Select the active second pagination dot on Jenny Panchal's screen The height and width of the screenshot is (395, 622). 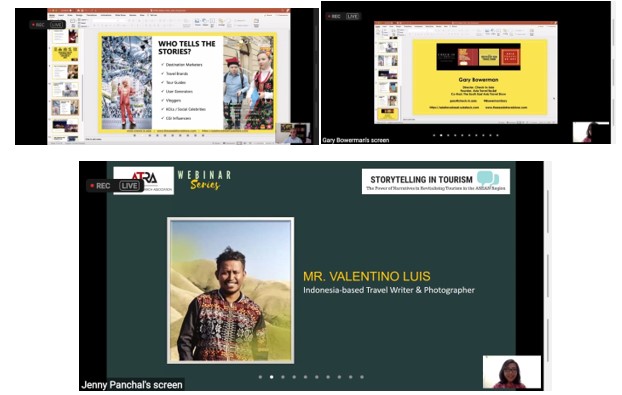point(272,377)
